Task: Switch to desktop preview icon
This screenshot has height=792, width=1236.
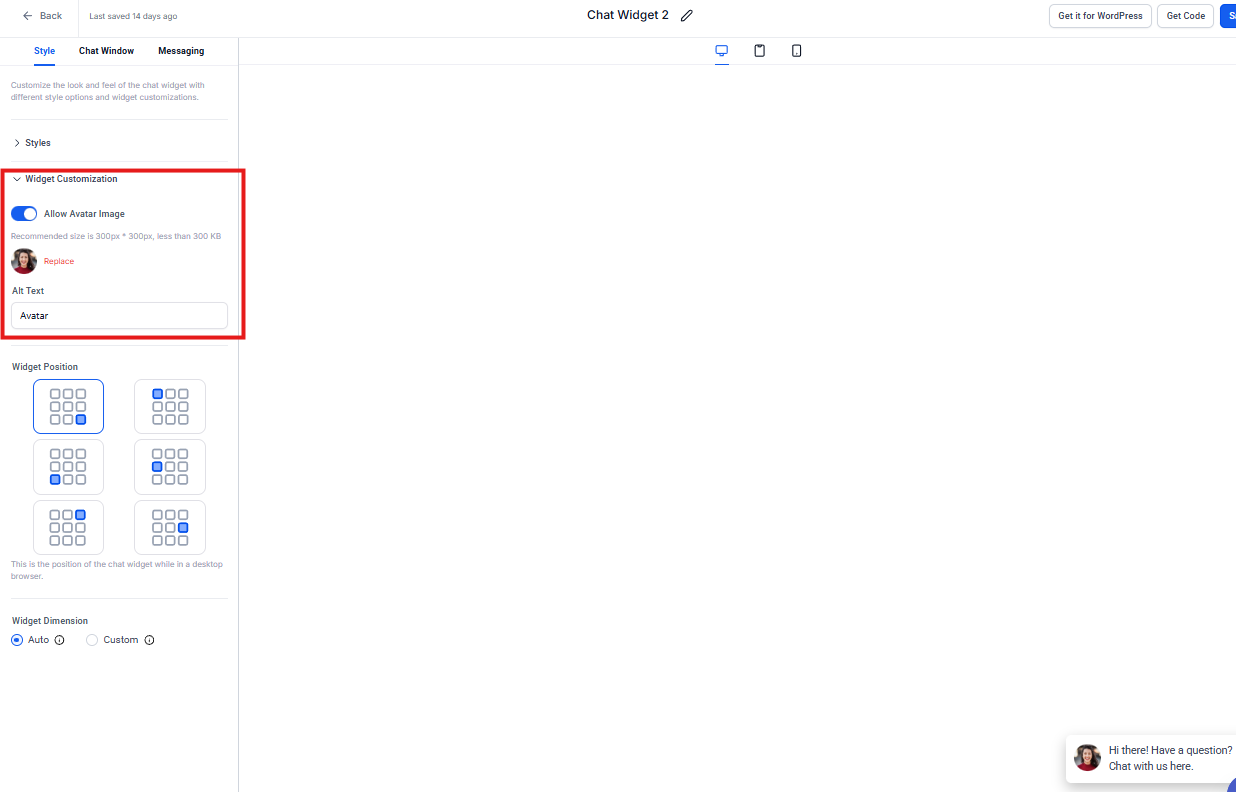Action: pyautogui.click(x=722, y=51)
